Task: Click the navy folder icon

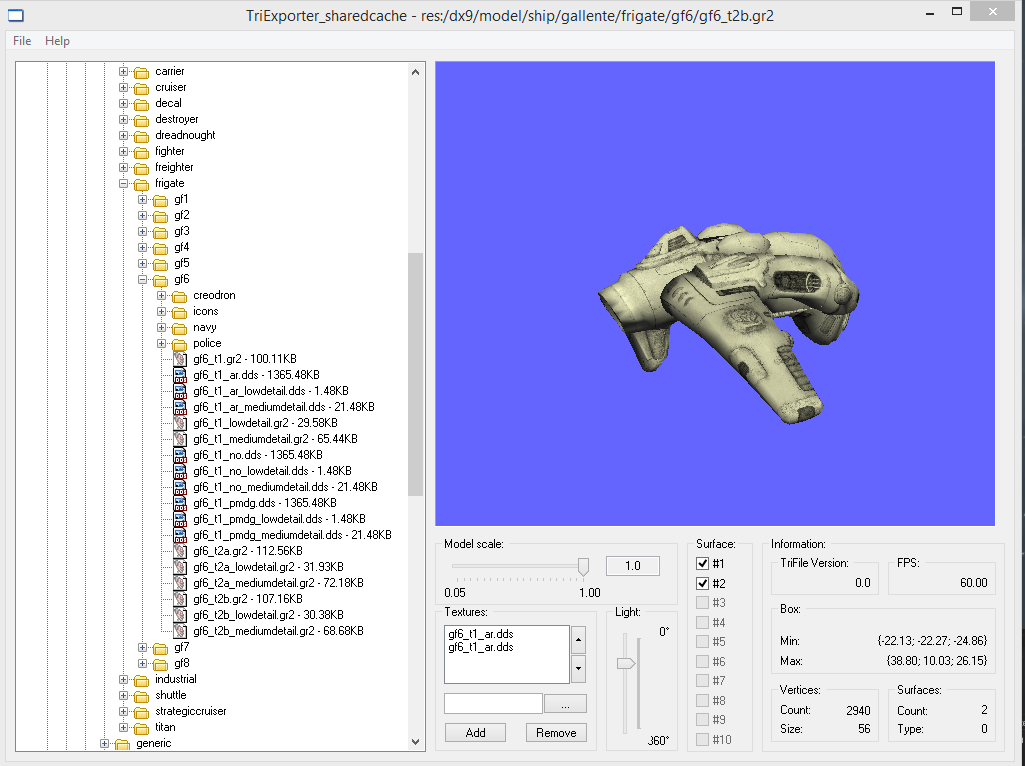Action: coord(180,328)
